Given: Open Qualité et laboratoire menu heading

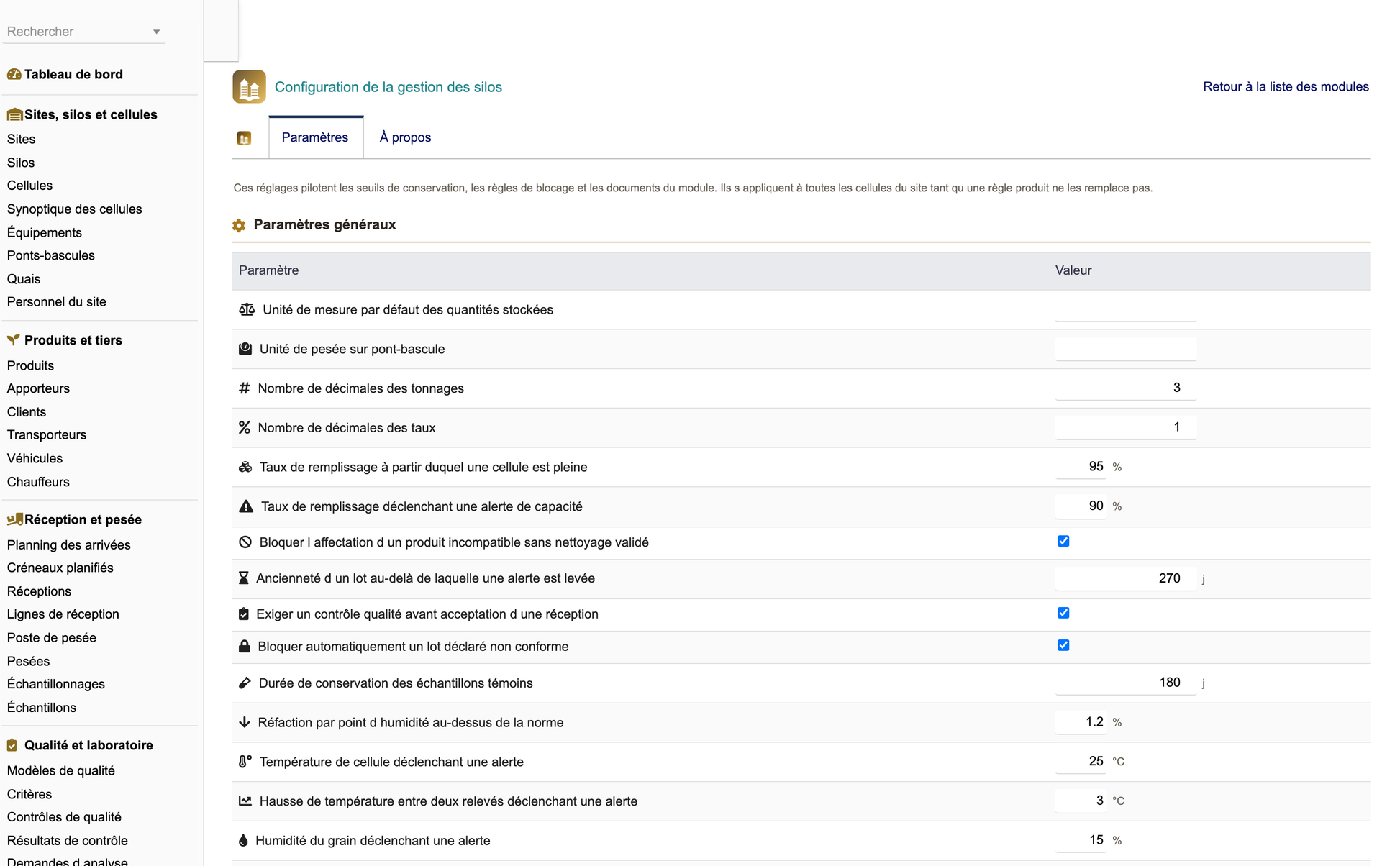Looking at the screenshot, I should coord(88,745).
